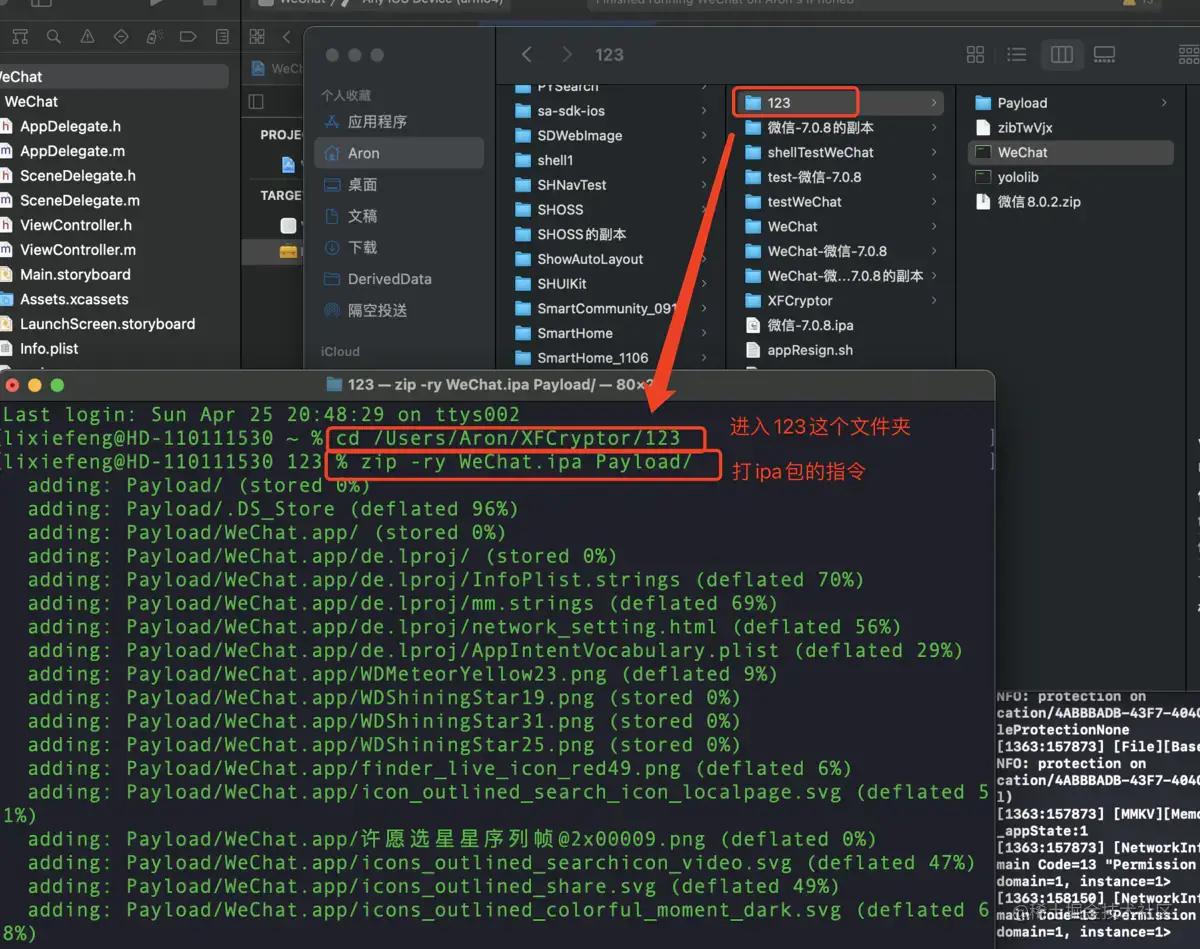The height and width of the screenshot is (949, 1200).
Task: Switch Finder to icon view
Action: [976, 55]
